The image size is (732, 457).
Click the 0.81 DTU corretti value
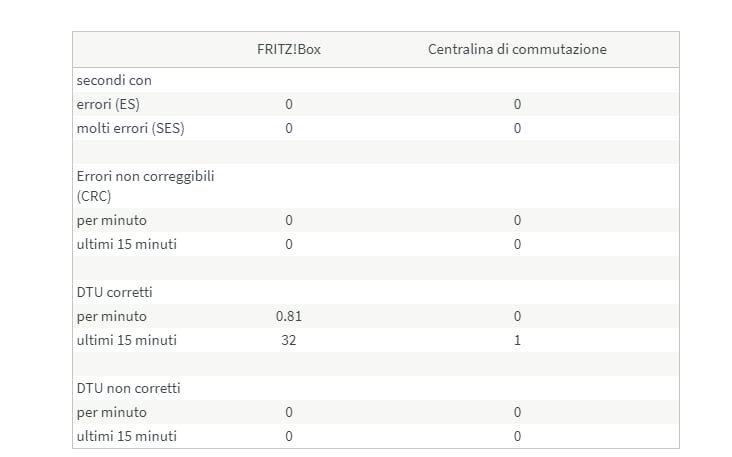pos(288,316)
